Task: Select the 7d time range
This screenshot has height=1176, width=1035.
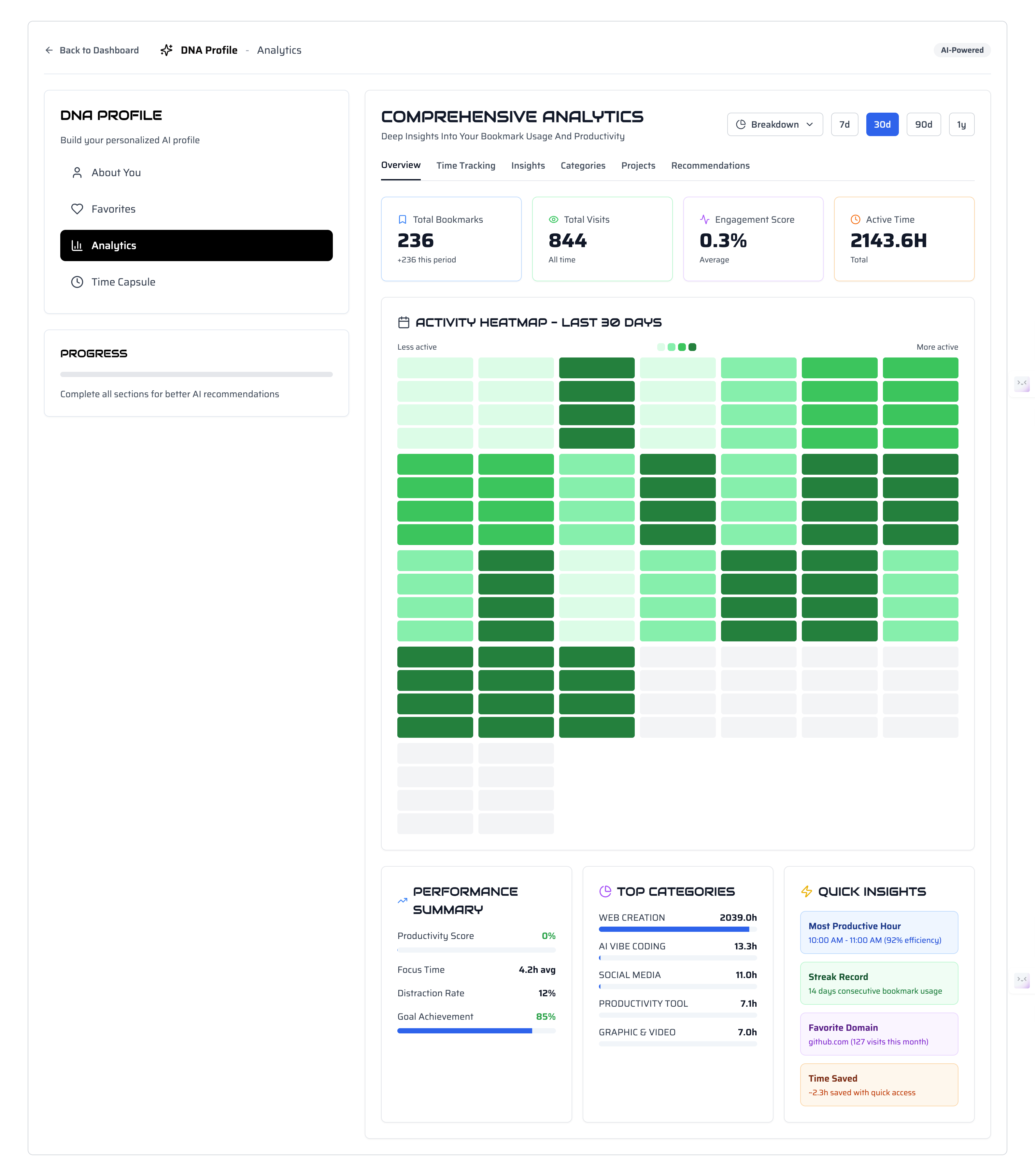Action: (844, 124)
